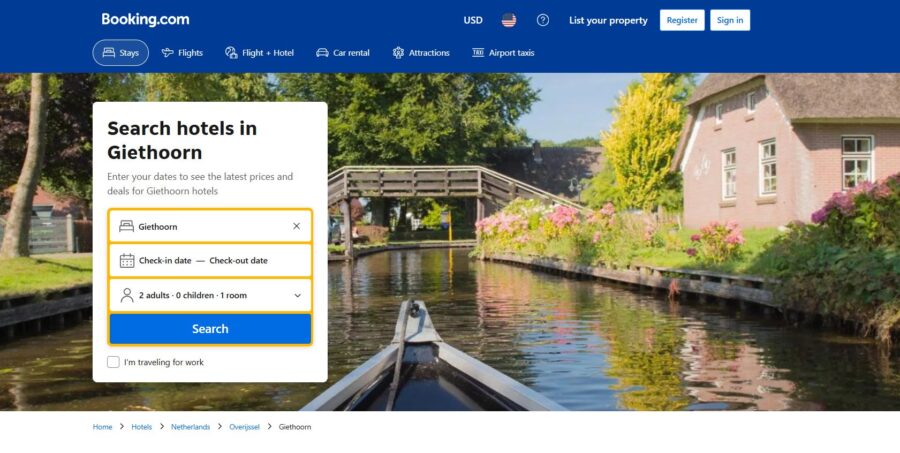Click the airplane icon for Flights

[168, 53]
